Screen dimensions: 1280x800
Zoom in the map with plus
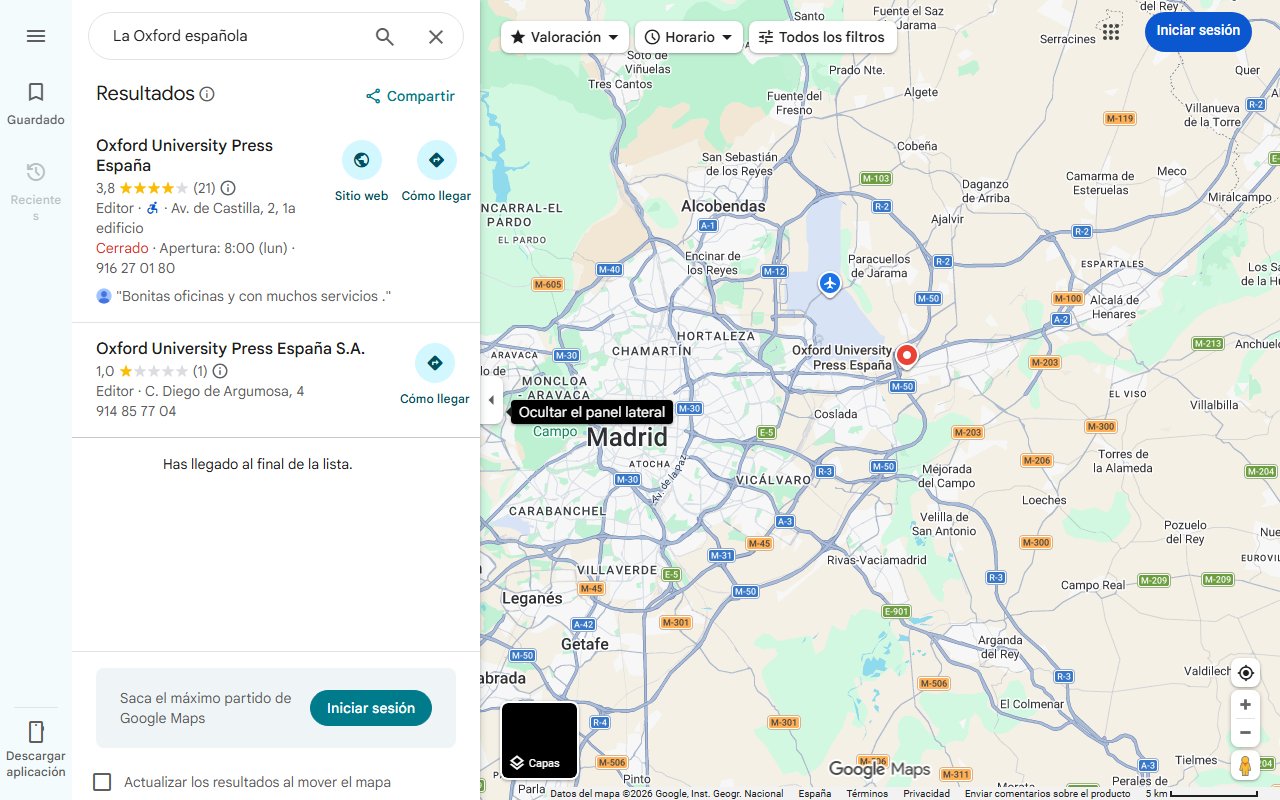[x=1245, y=705]
